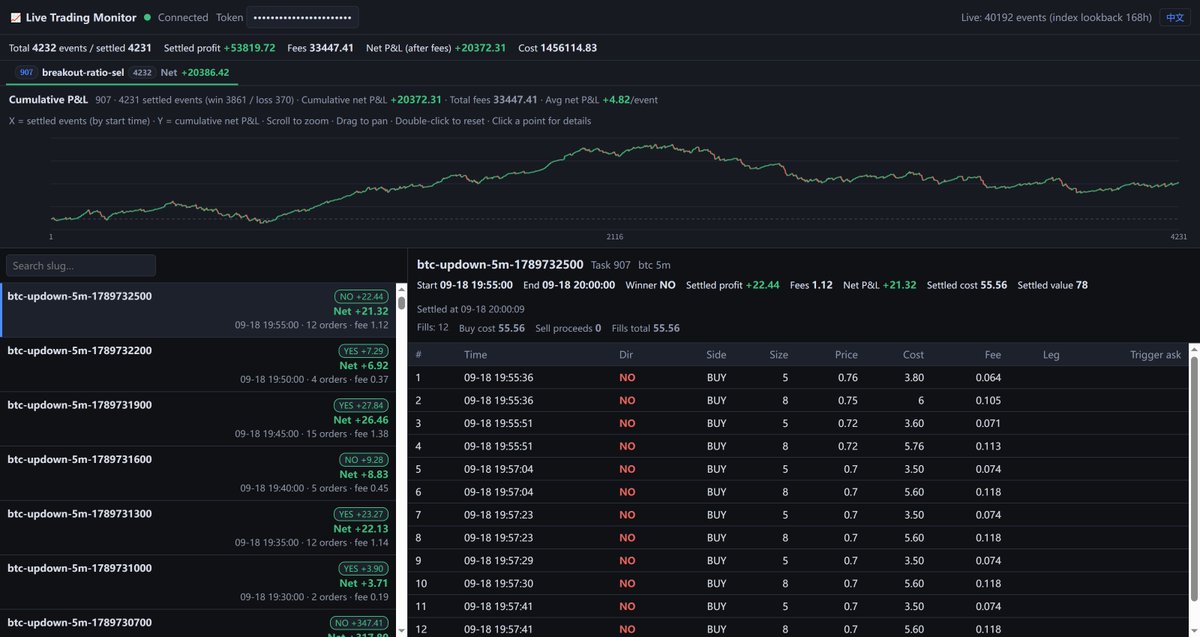This screenshot has width=1200, height=637.
Task: Select event btc-updown-5m-1789731000 in the list
Action: 198,582
